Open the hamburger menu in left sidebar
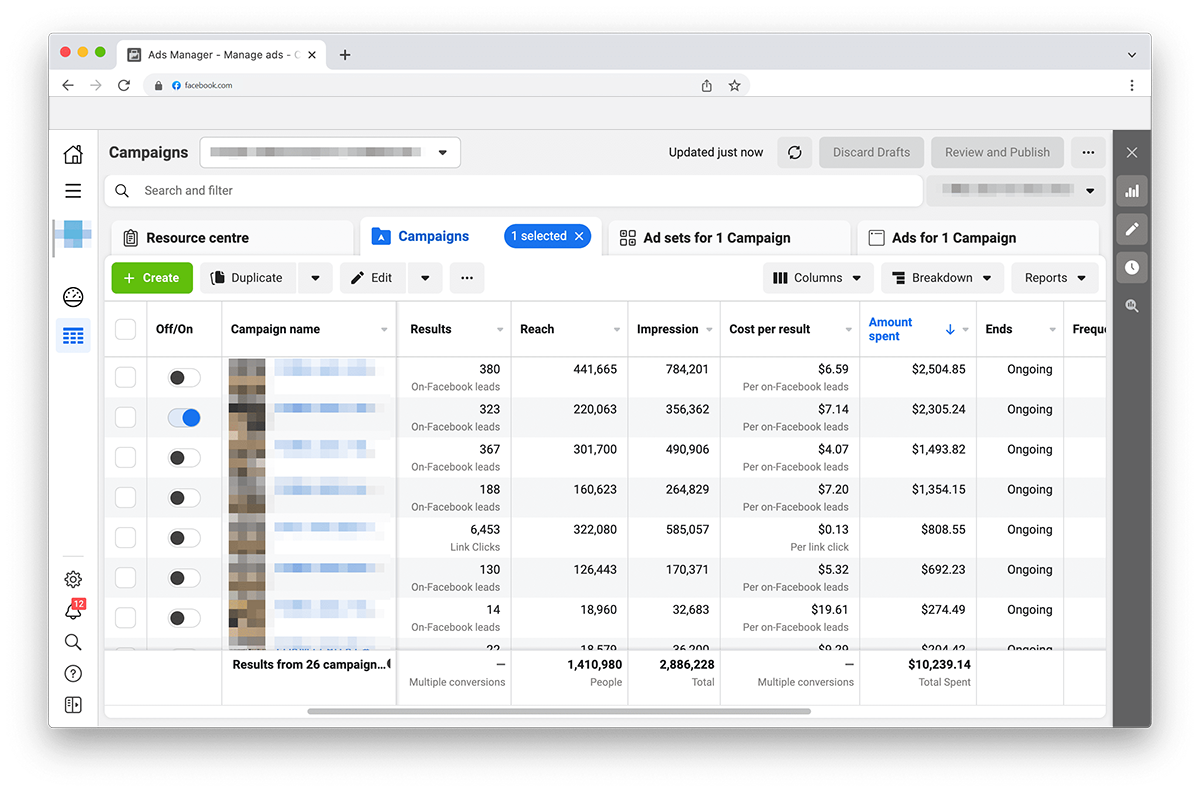The image size is (1200, 792). [73, 190]
